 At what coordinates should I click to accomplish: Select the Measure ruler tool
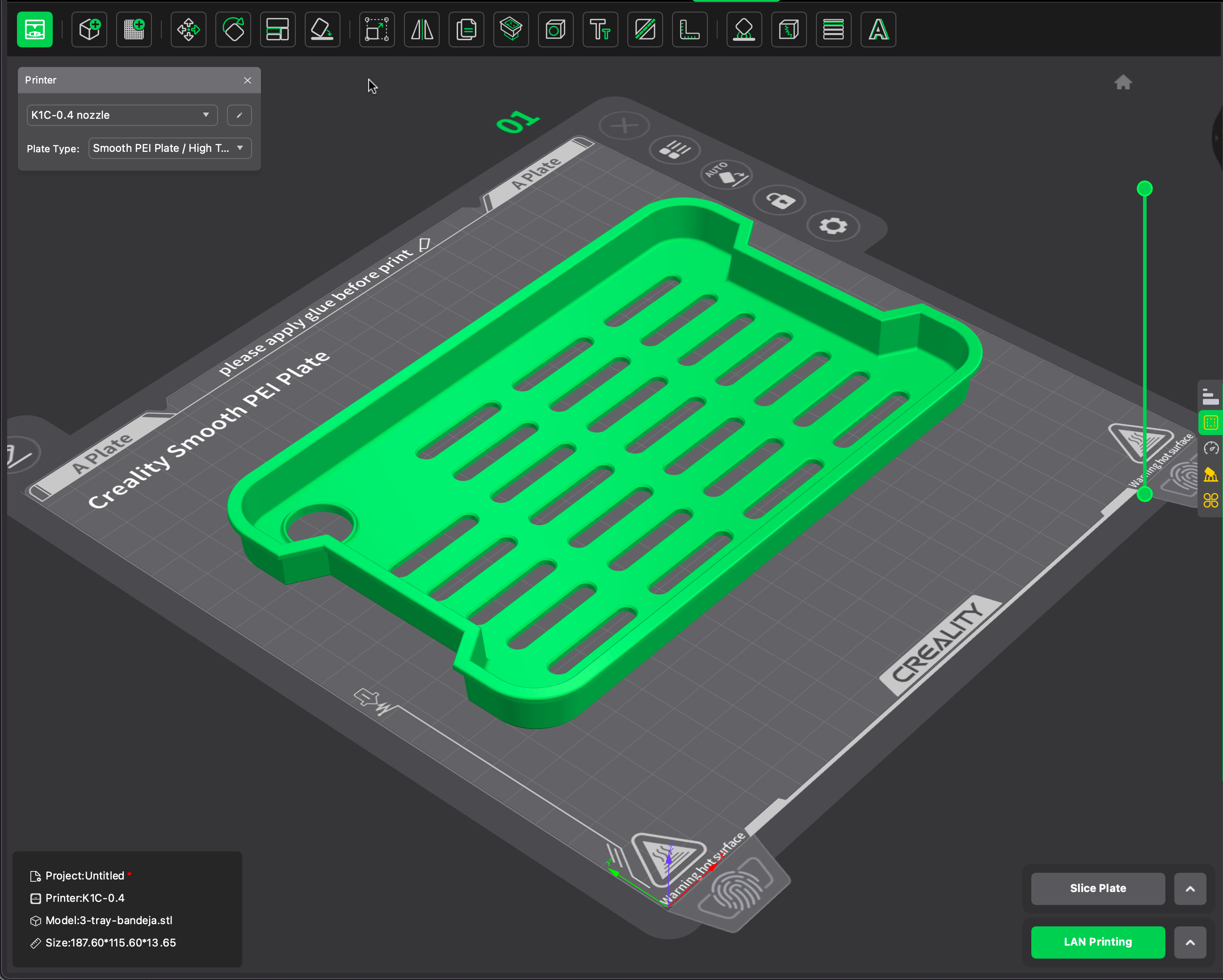pyautogui.click(x=689, y=29)
